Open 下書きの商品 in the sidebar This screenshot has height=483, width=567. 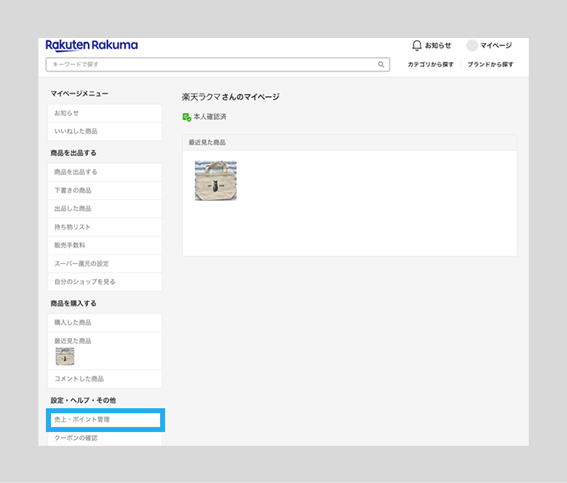(x=105, y=191)
